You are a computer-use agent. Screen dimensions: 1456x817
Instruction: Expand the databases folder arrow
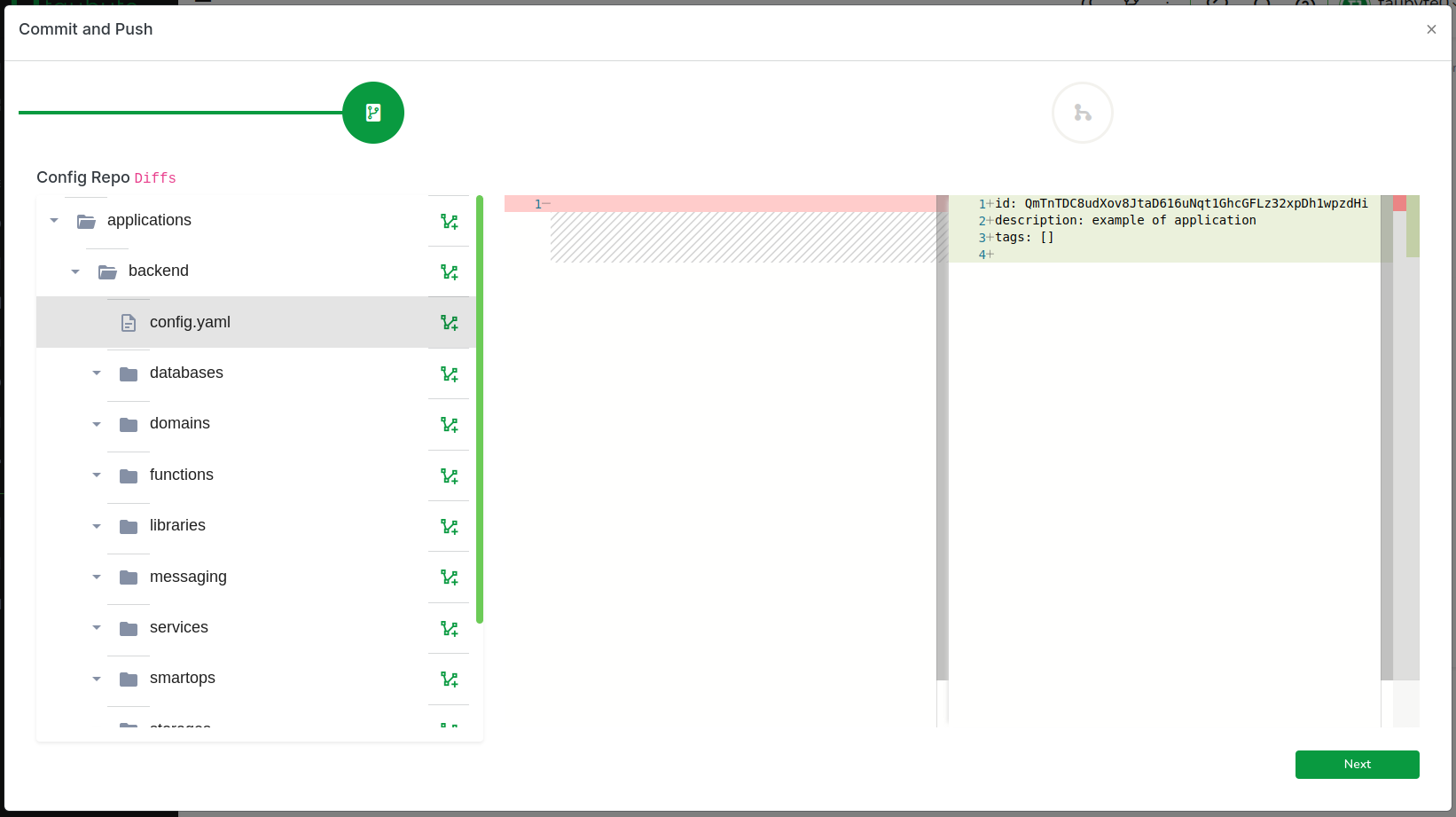[x=97, y=373]
